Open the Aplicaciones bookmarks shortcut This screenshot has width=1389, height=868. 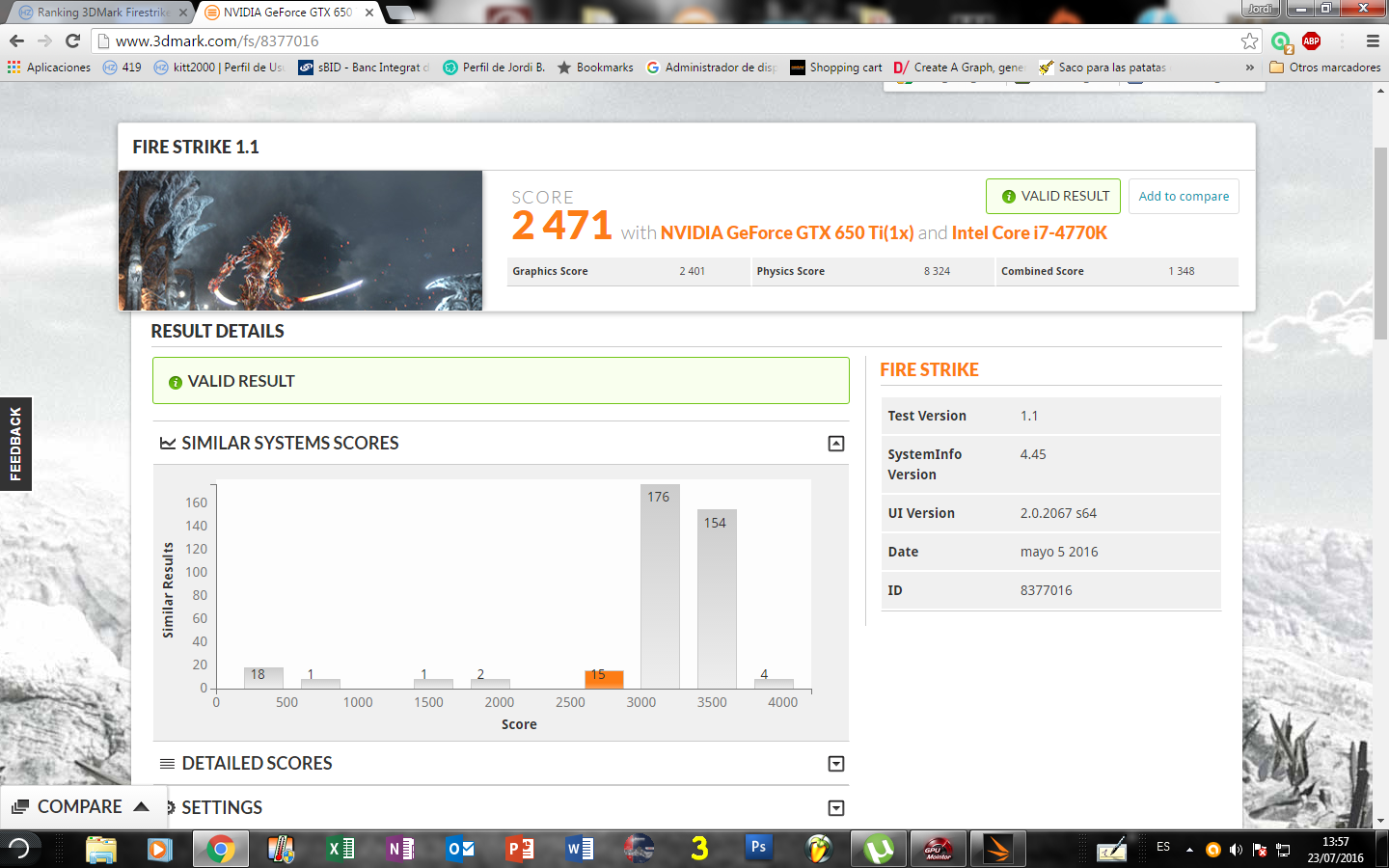tap(48, 68)
